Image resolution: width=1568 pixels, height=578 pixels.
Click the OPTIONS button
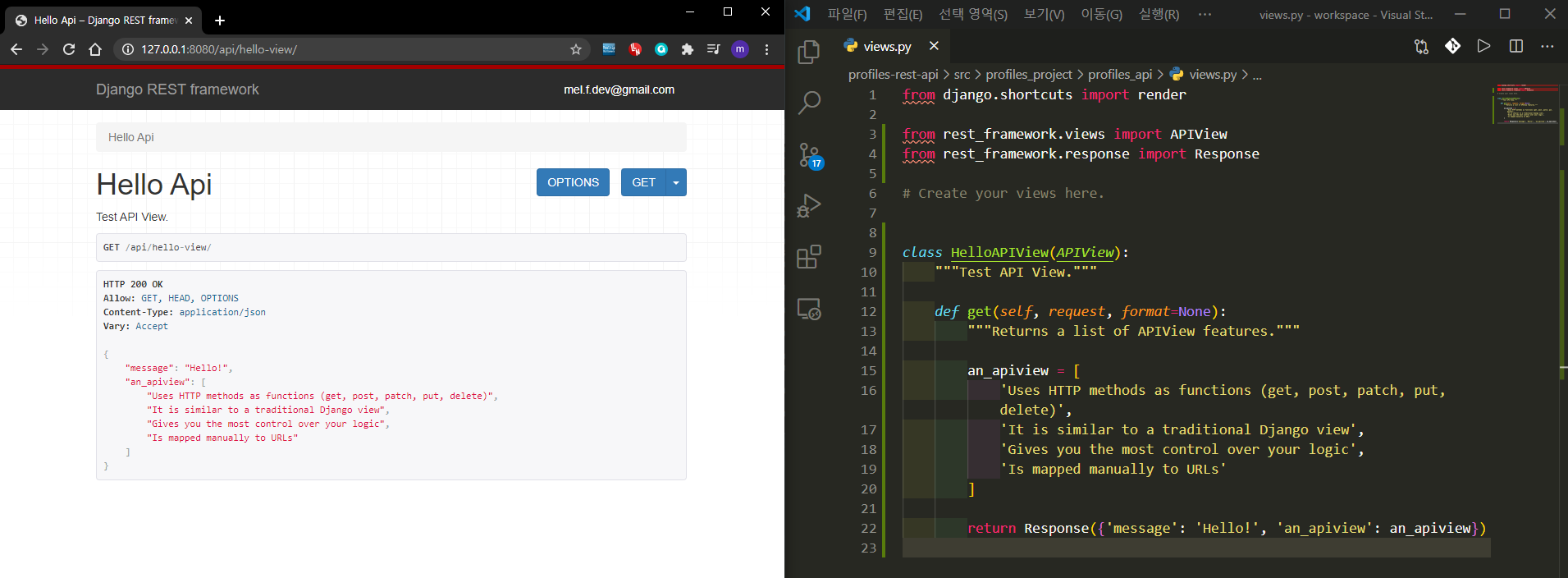(573, 182)
